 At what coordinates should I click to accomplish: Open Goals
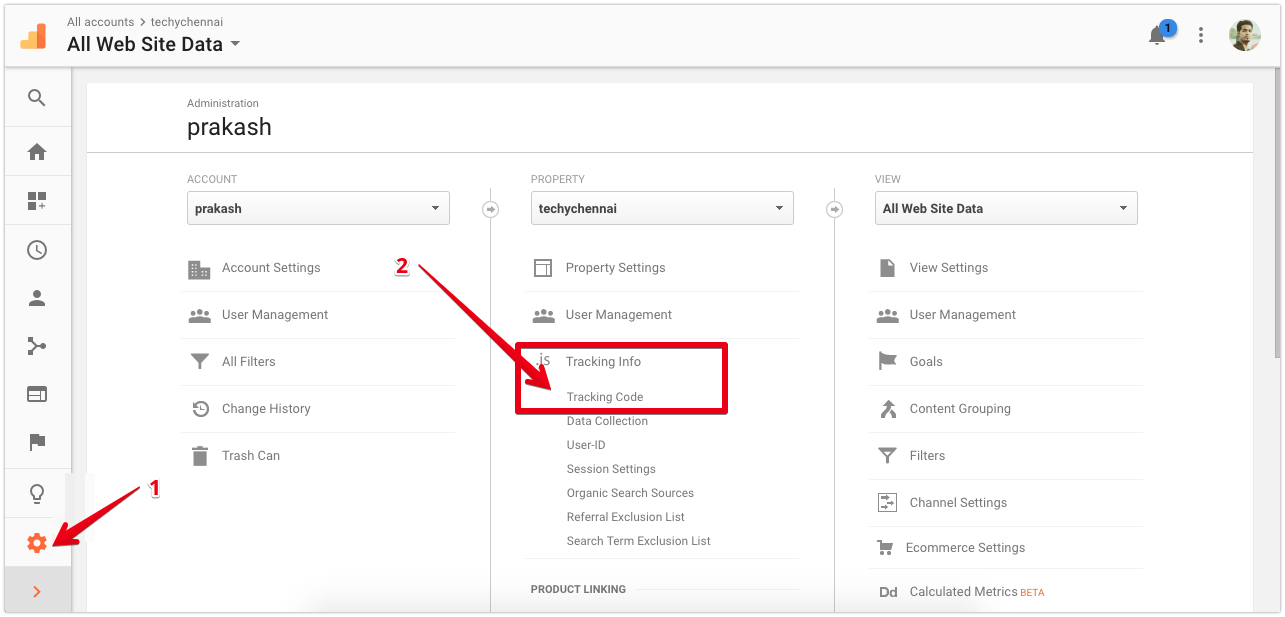pos(926,362)
